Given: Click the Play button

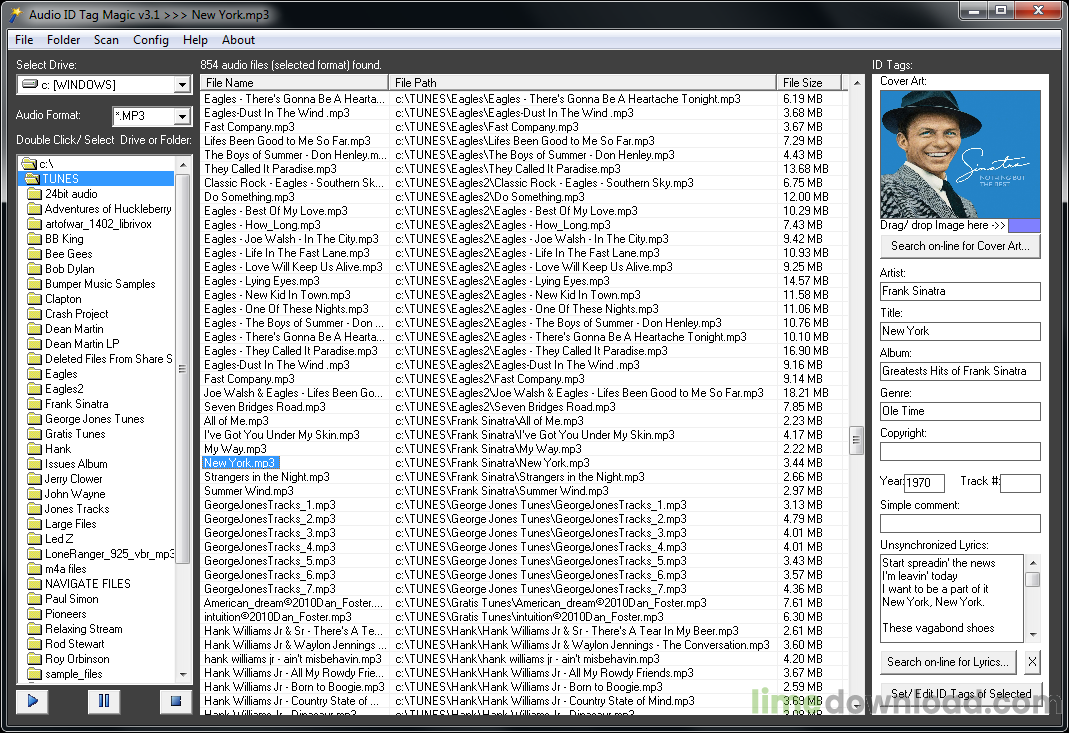Looking at the screenshot, I should [32, 701].
